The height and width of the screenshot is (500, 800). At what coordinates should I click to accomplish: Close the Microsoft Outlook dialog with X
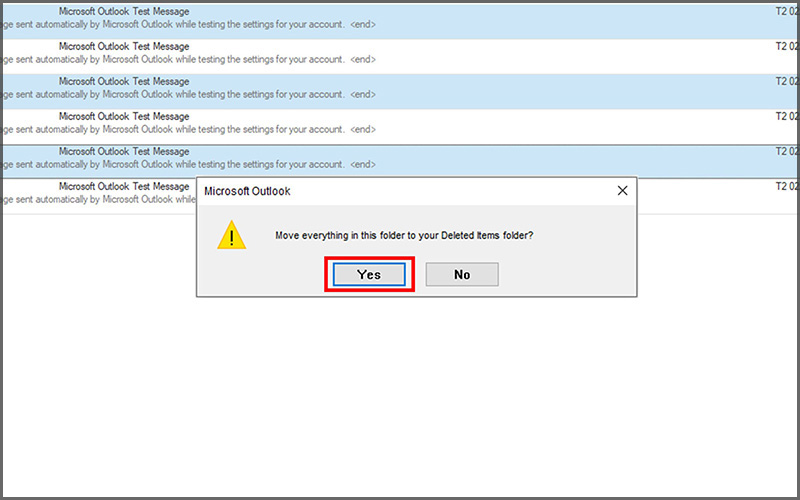(x=622, y=191)
